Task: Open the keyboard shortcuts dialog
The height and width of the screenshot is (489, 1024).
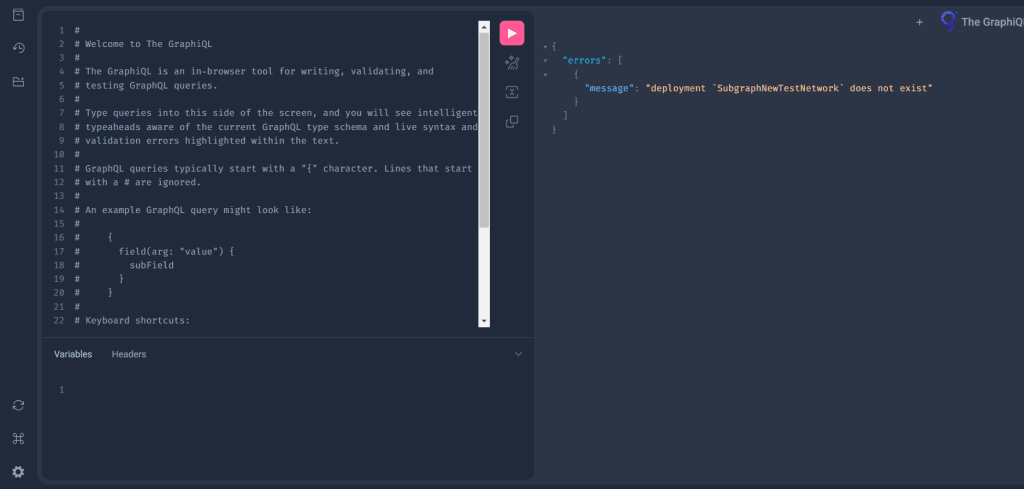Action: 18,439
